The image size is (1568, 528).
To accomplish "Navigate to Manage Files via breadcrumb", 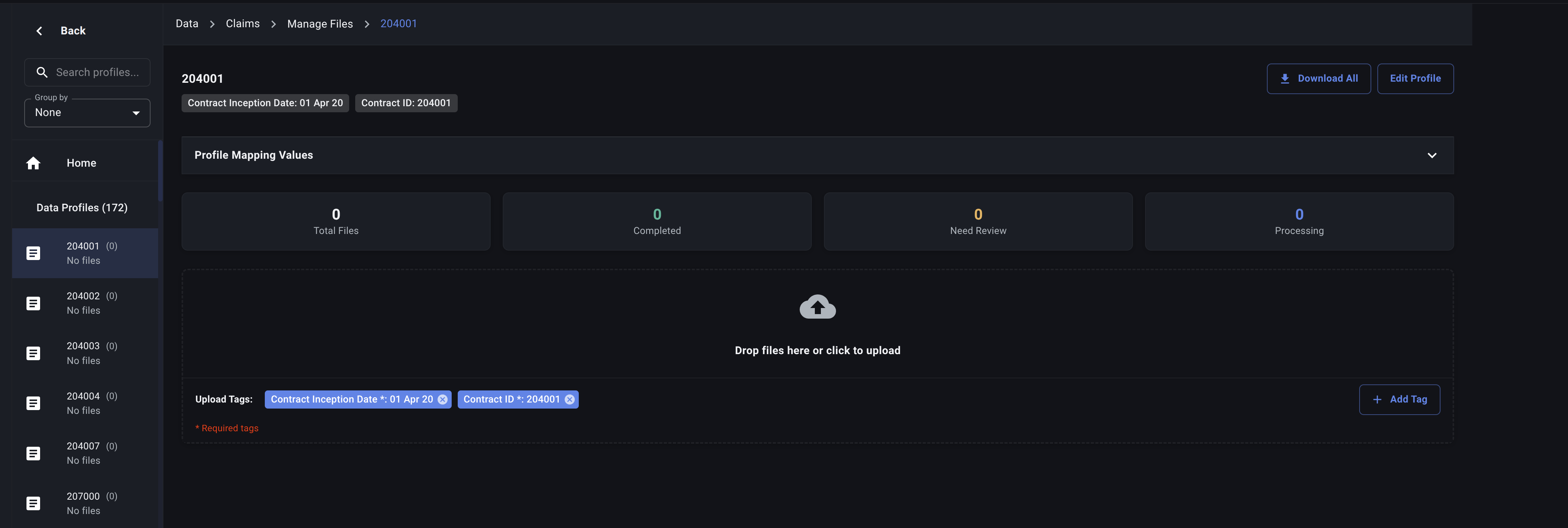I will tap(320, 23).
